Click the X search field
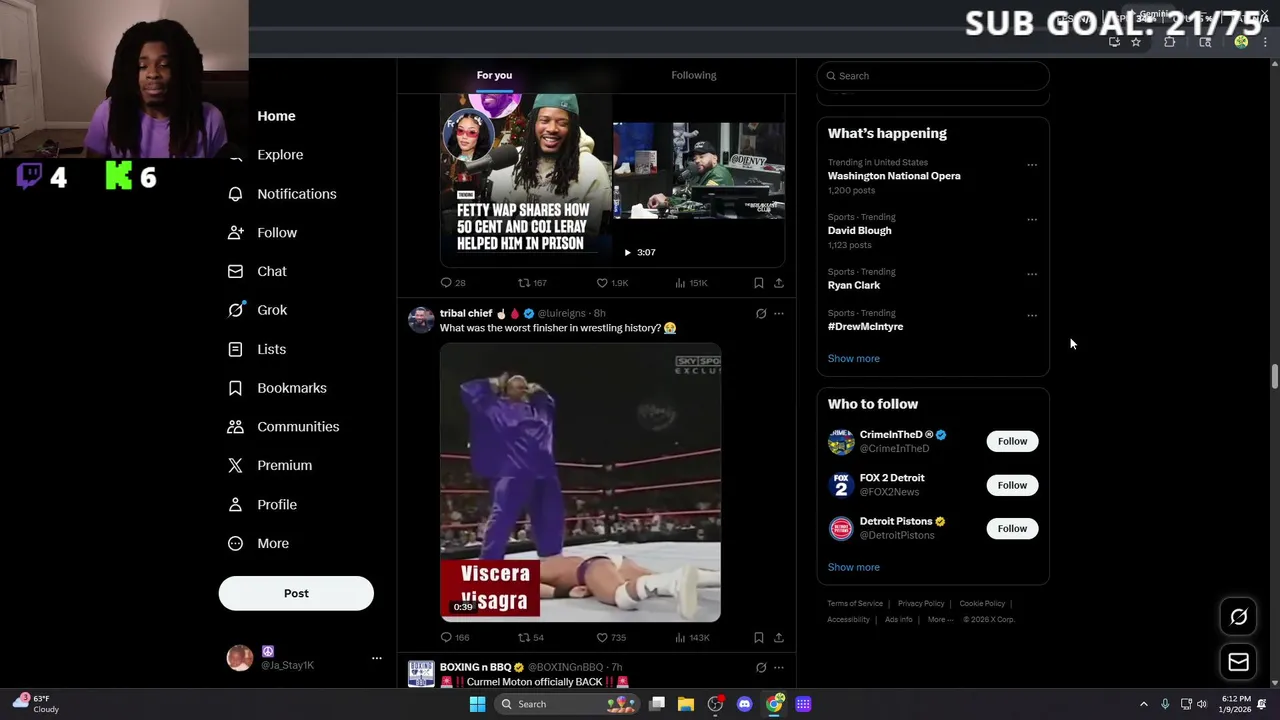 [933, 76]
